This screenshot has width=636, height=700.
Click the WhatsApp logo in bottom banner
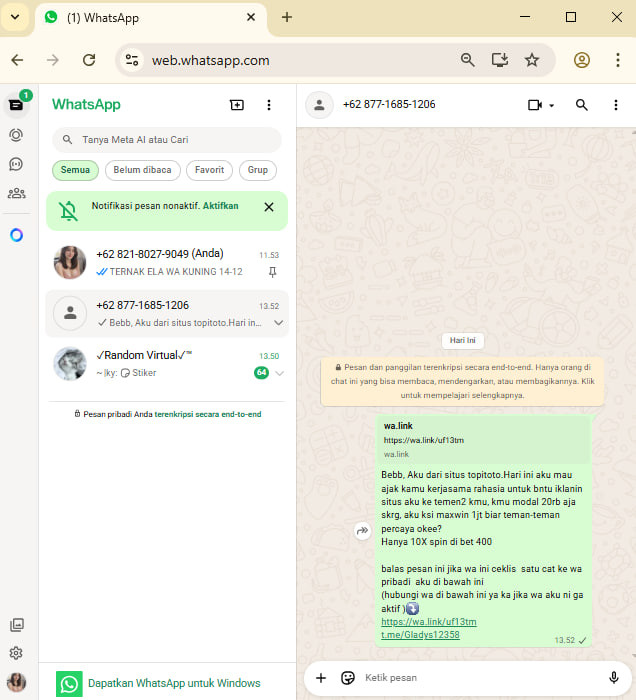69,683
